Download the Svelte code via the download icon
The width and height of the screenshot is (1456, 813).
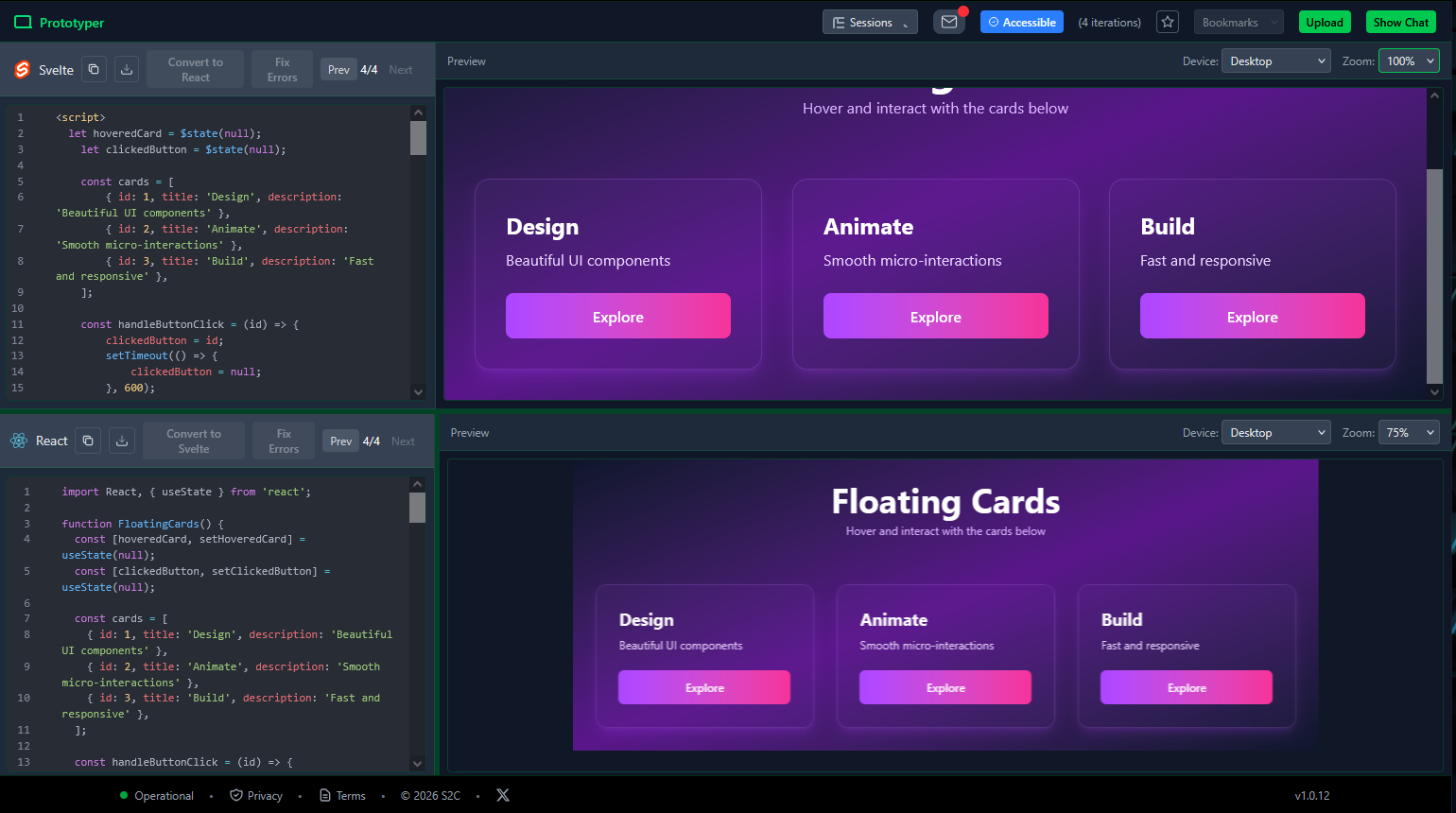point(127,69)
